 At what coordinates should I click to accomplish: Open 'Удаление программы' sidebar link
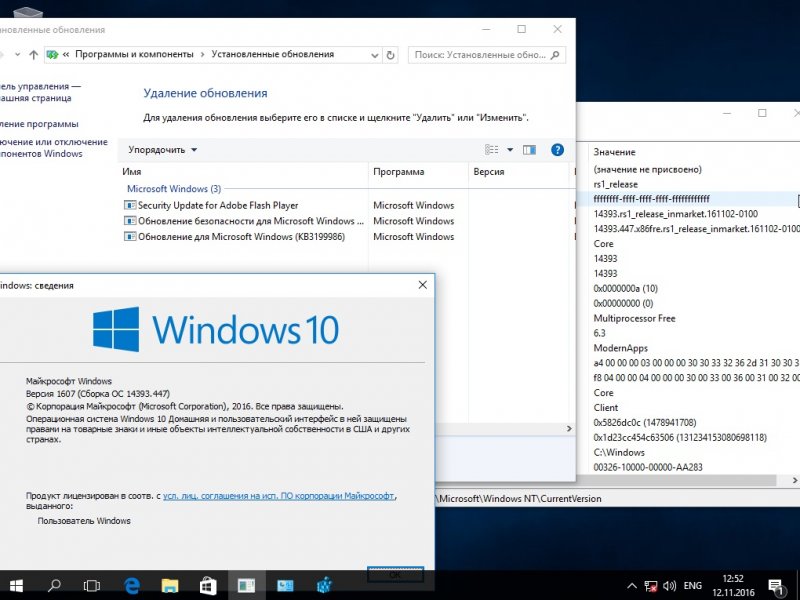tap(39, 124)
